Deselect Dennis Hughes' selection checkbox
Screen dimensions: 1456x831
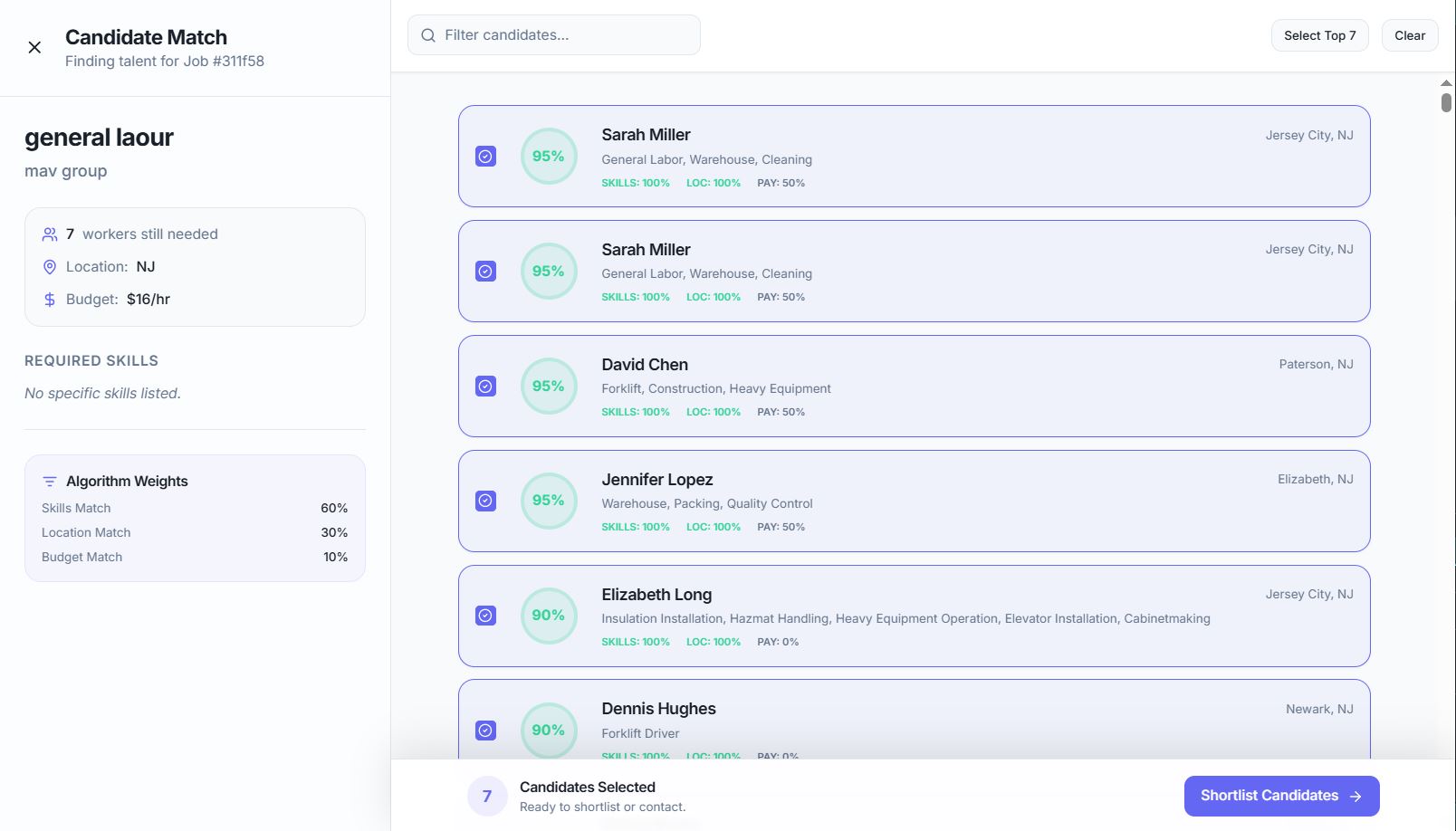[x=486, y=730]
